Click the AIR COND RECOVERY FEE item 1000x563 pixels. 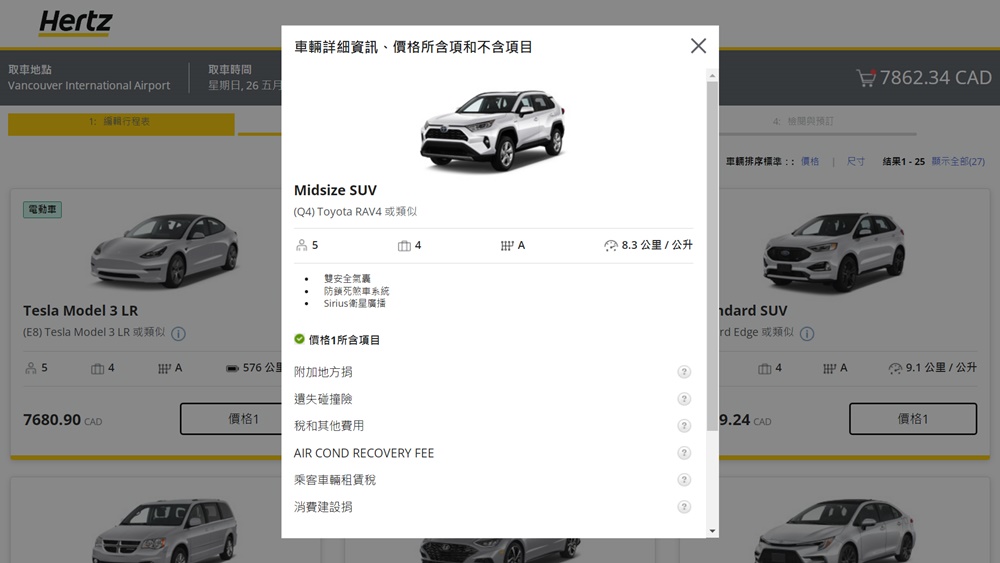click(364, 453)
